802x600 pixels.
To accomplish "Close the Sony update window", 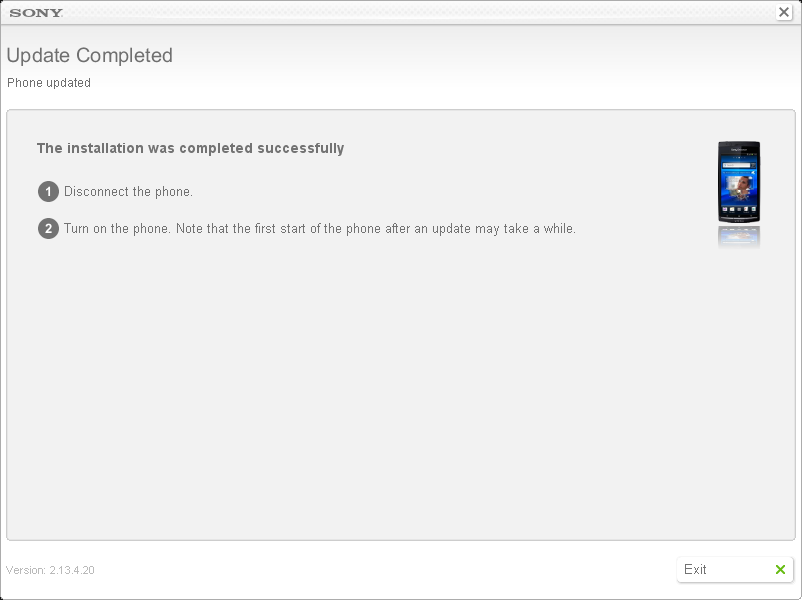I will tap(784, 12).
